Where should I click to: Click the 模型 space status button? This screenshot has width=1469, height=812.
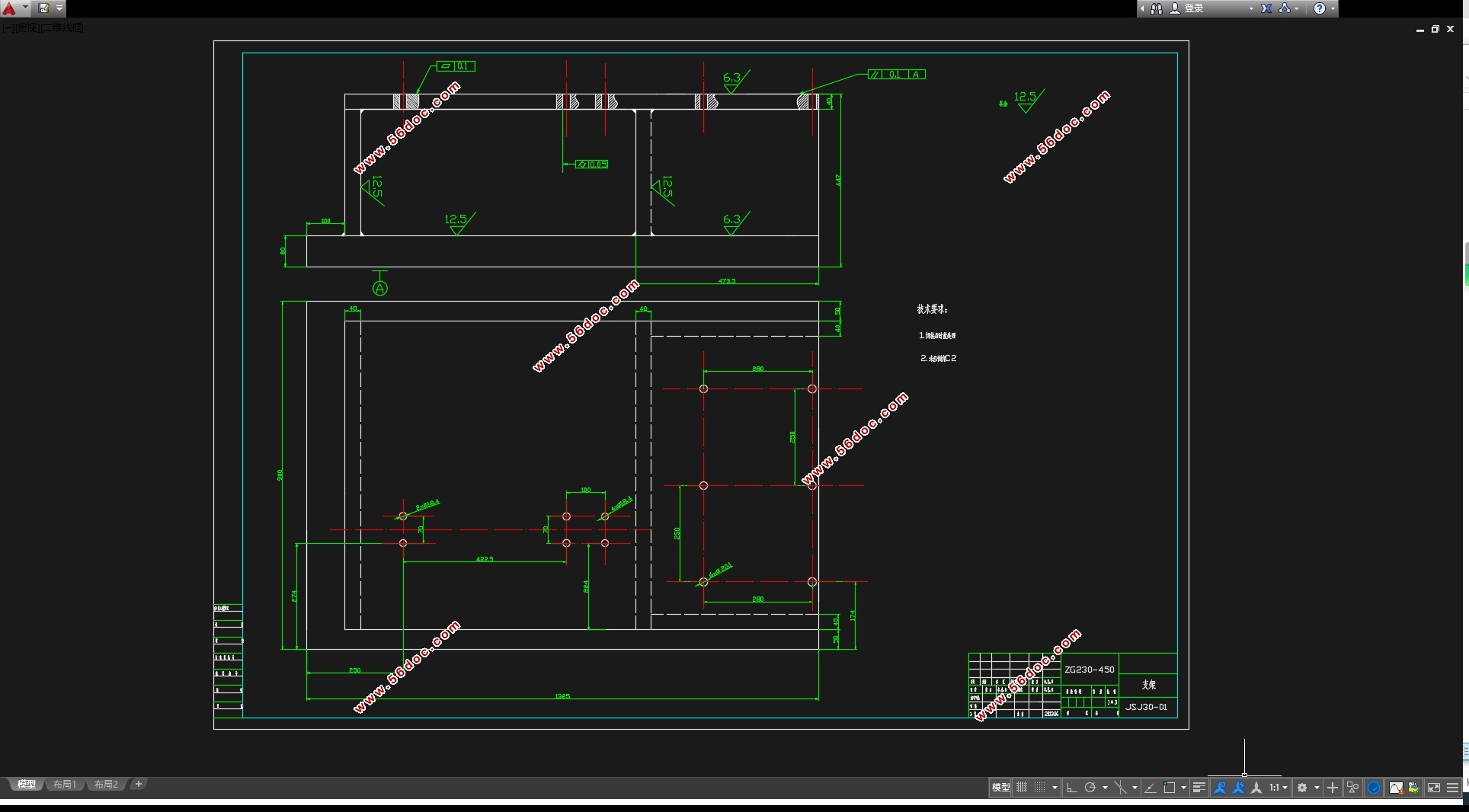(1000, 788)
